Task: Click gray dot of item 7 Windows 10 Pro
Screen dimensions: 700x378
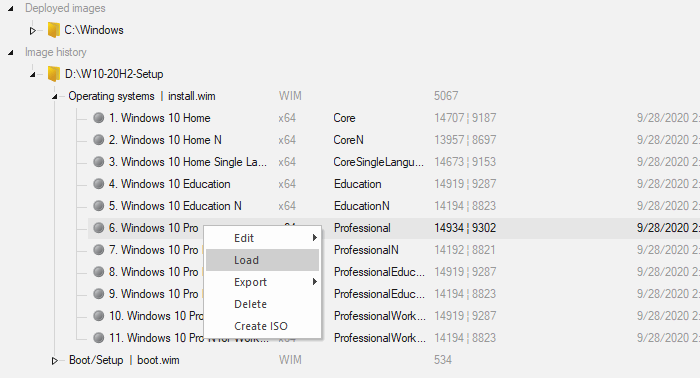Action: point(98,249)
